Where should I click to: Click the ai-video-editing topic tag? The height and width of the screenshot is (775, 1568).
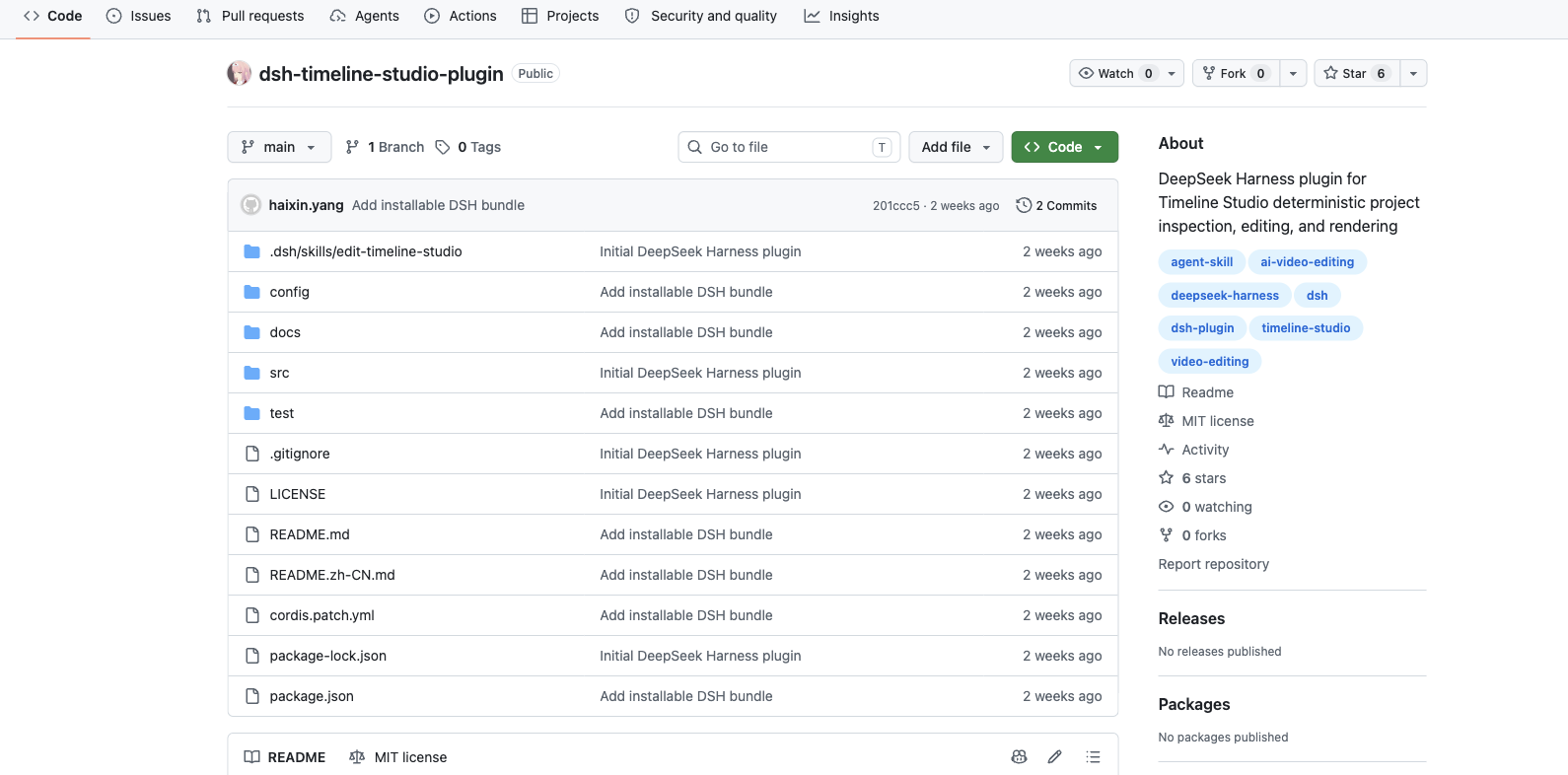(1308, 261)
